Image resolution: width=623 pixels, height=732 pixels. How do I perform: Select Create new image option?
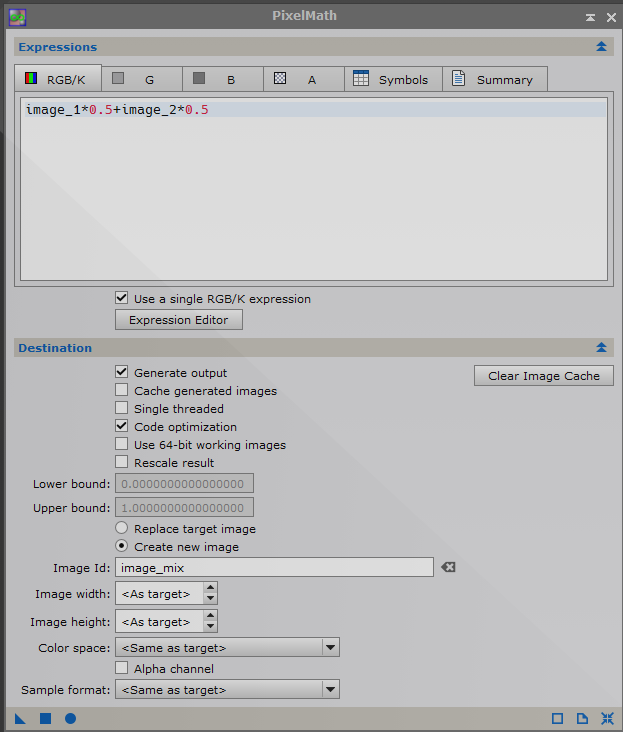pyautogui.click(x=121, y=546)
